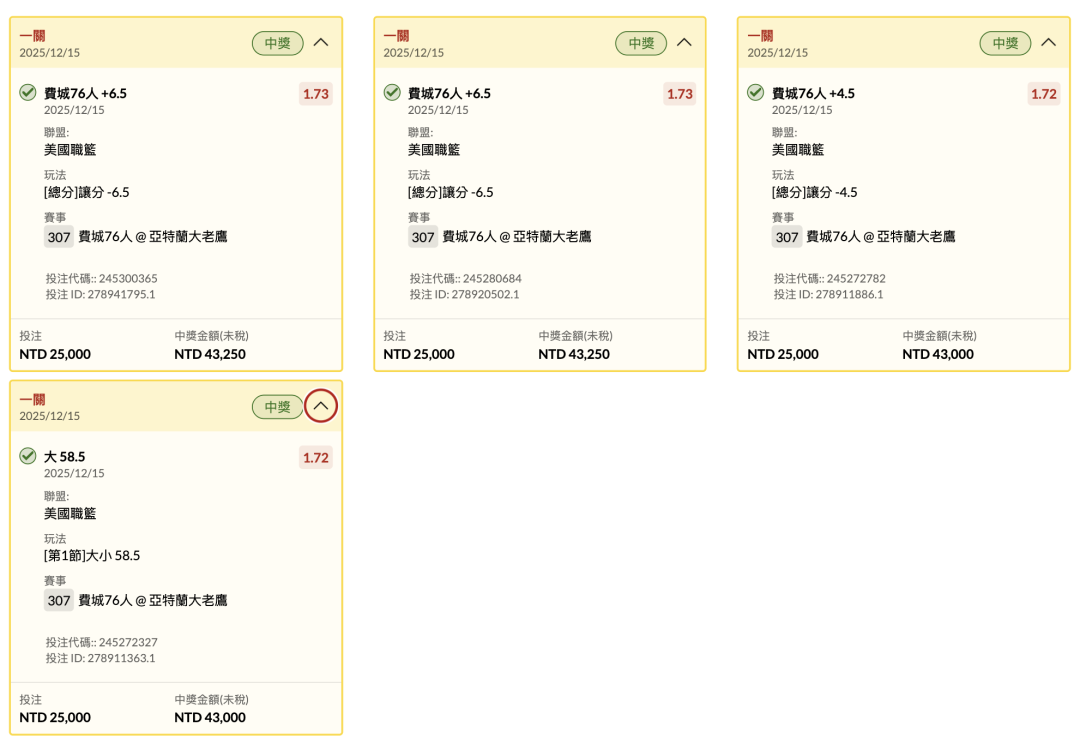Collapse card with bet code 245280684
The width and height of the screenshot is (1080, 738).
pos(684,43)
